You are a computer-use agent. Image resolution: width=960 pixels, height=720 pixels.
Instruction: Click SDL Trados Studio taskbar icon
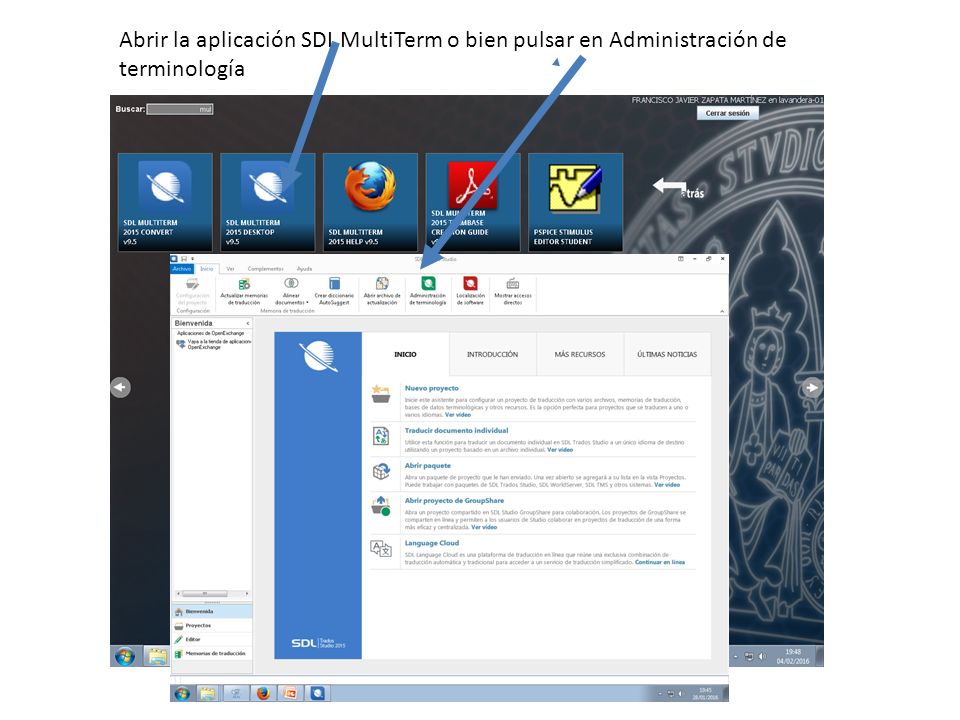pyautogui.click(x=317, y=693)
